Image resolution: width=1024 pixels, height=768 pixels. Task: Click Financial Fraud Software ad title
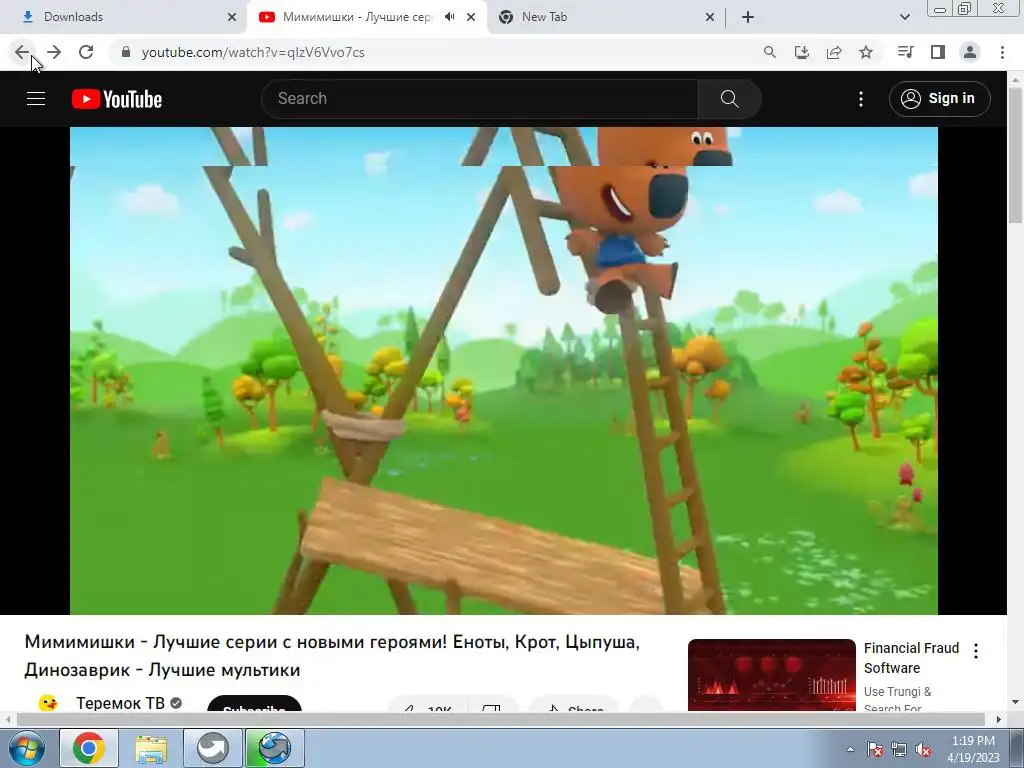911,658
